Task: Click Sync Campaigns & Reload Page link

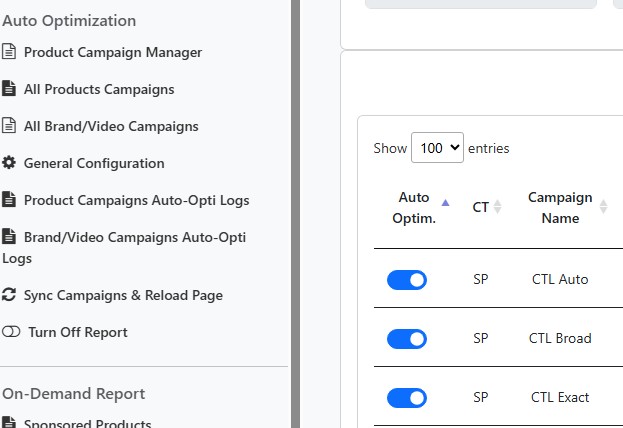Action: point(123,295)
